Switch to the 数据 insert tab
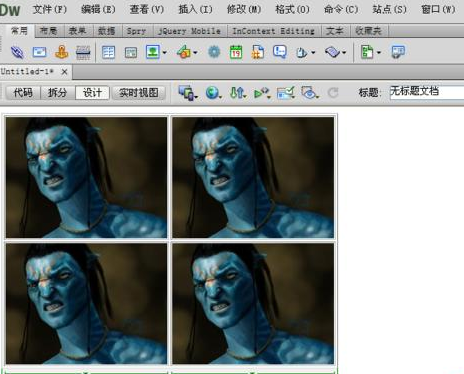The width and height of the screenshot is (464, 374). 107,31
